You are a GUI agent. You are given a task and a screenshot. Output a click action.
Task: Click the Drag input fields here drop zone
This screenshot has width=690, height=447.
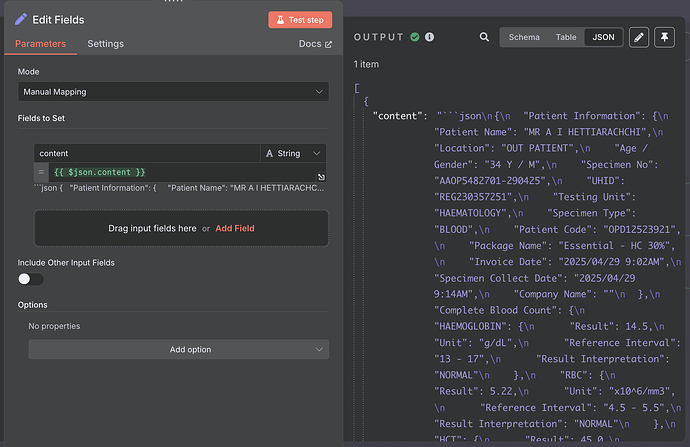181,228
